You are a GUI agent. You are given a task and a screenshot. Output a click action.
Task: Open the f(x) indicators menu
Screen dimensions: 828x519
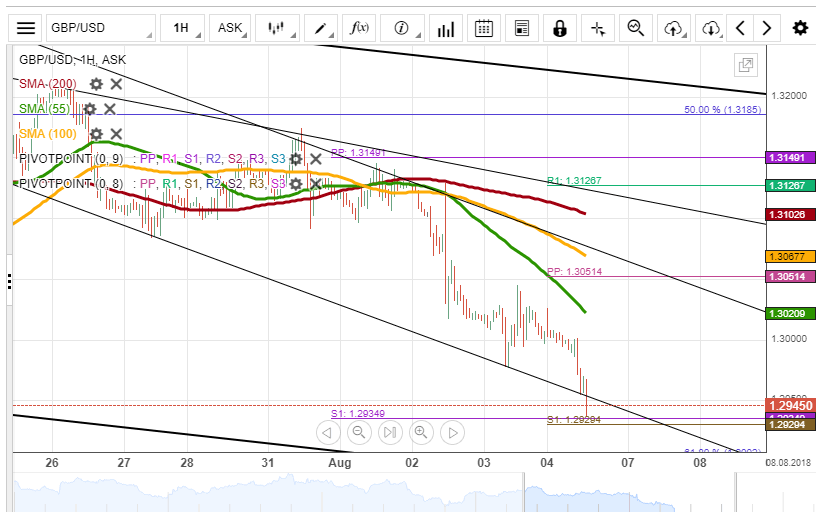click(x=360, y=28)
